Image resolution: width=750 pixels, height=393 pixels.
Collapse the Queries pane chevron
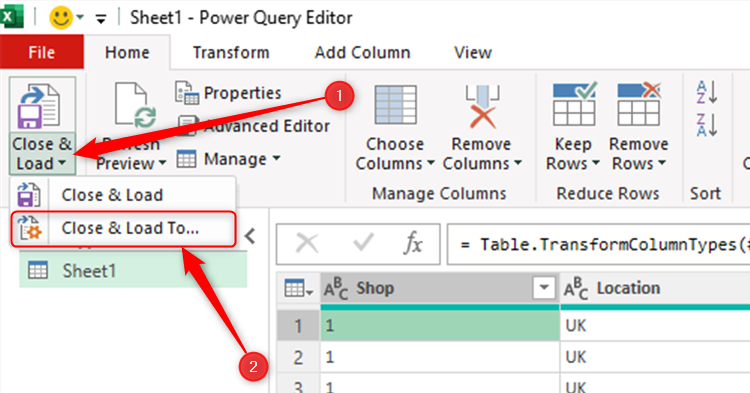coord(250,236)
